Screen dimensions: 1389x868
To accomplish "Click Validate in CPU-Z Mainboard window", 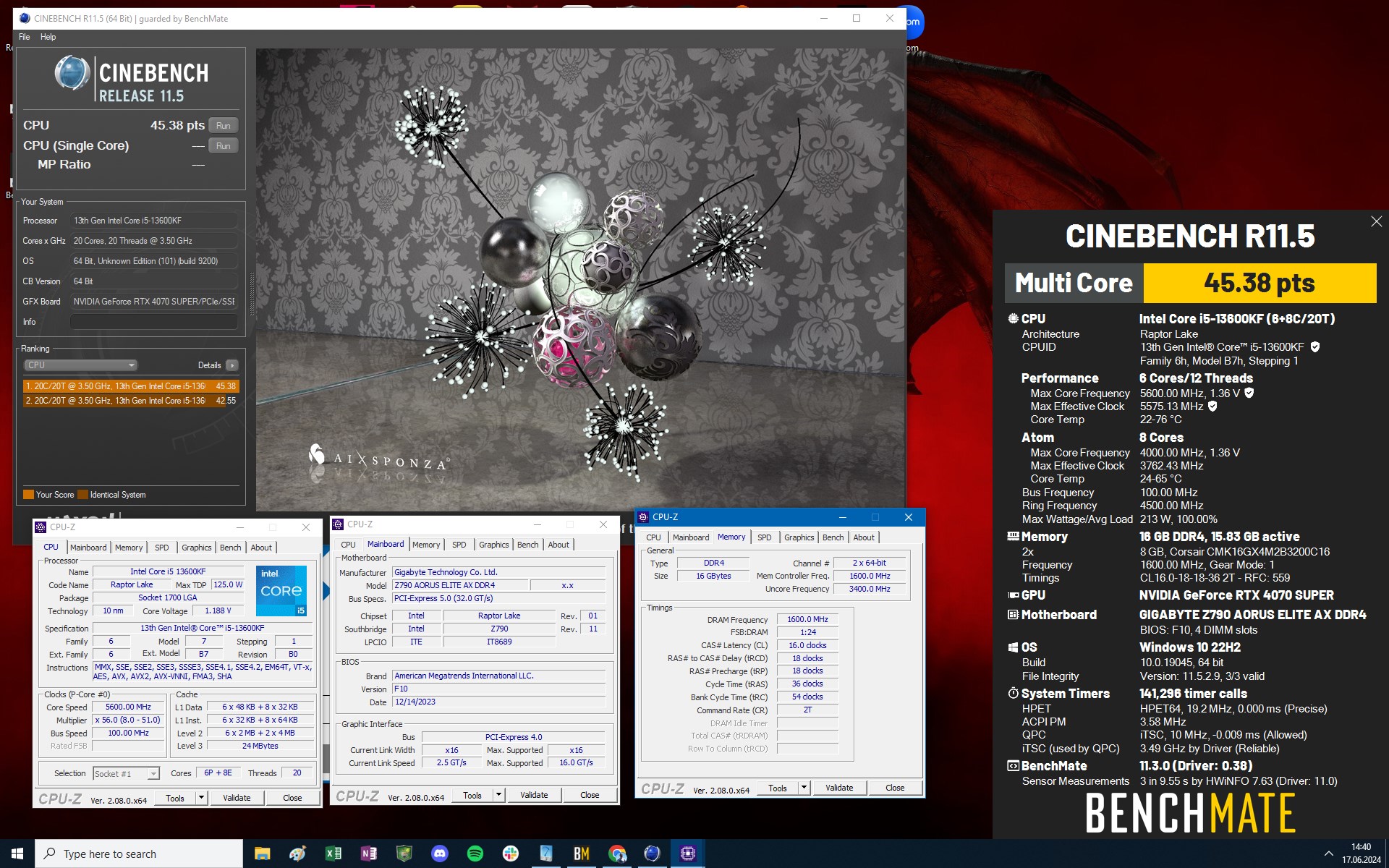I will [534, 795].
